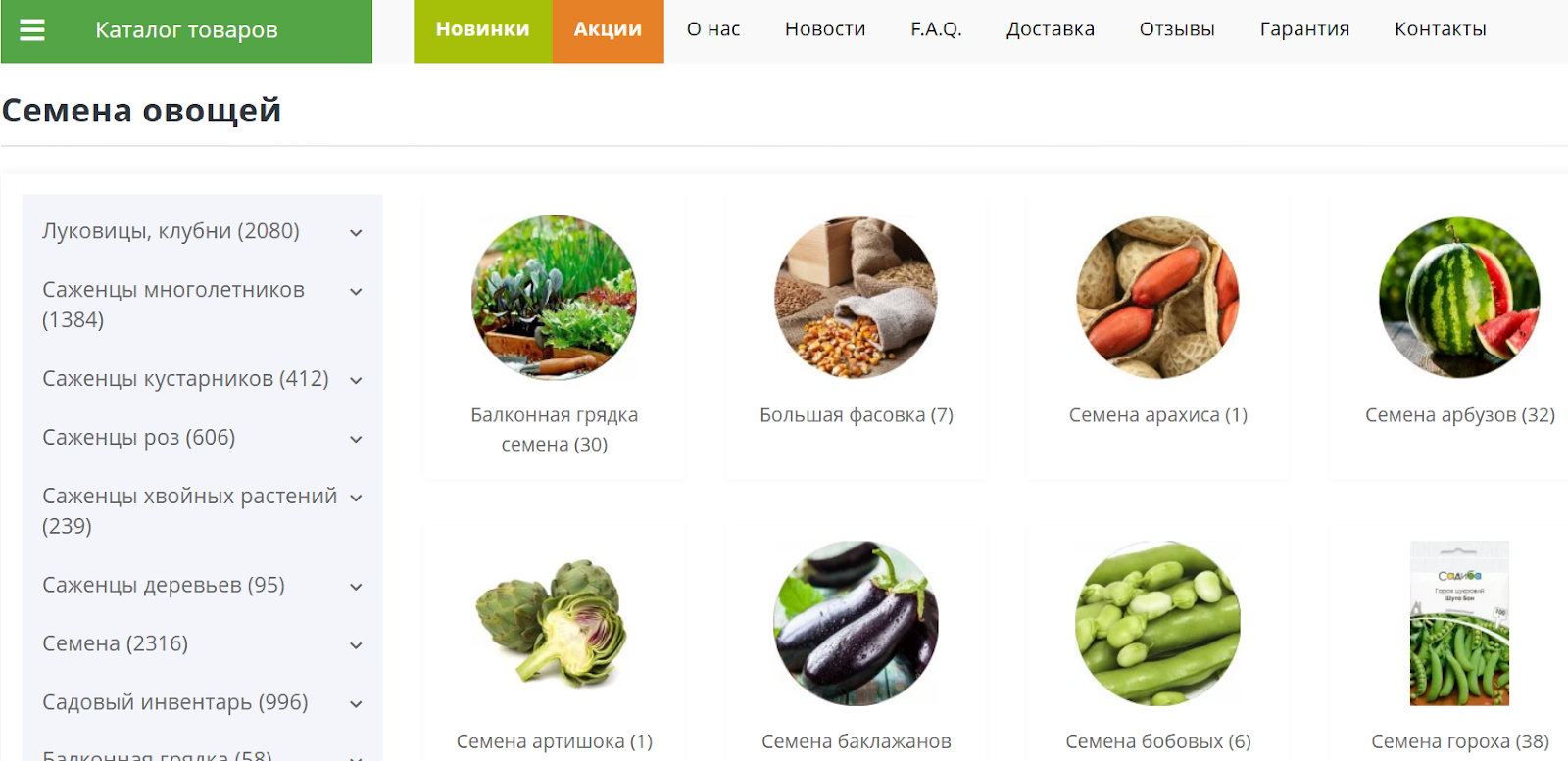
Task: Open the Балконная грядка семена category image
Action: point(554,298)
